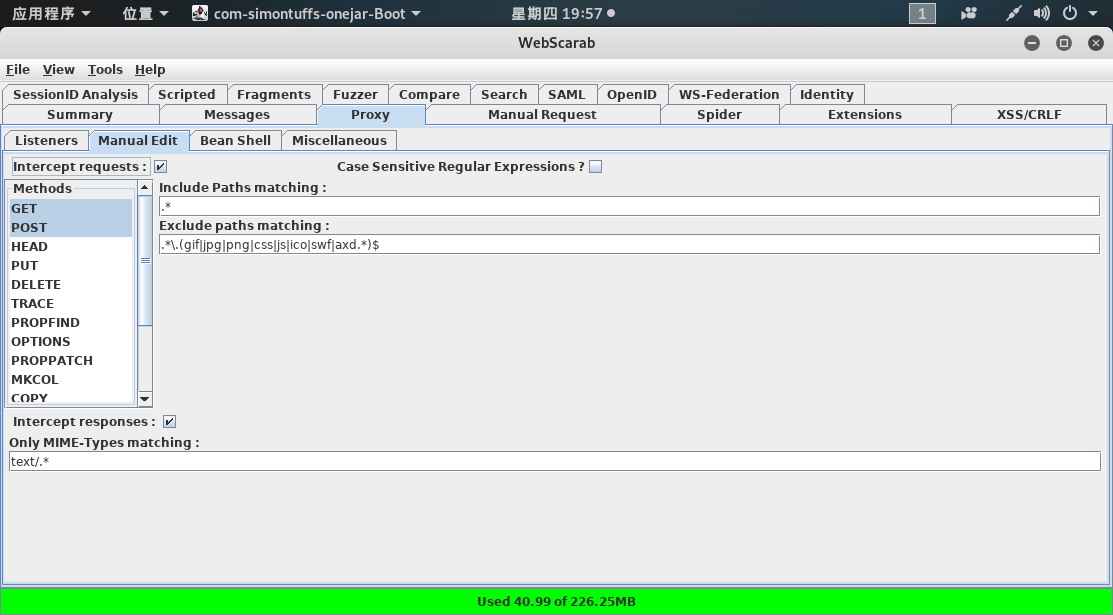This screenshot has width=1113, height=615.
Task: Grab the Methods list scrollbar thumb
Action: (x=145, y=261)
